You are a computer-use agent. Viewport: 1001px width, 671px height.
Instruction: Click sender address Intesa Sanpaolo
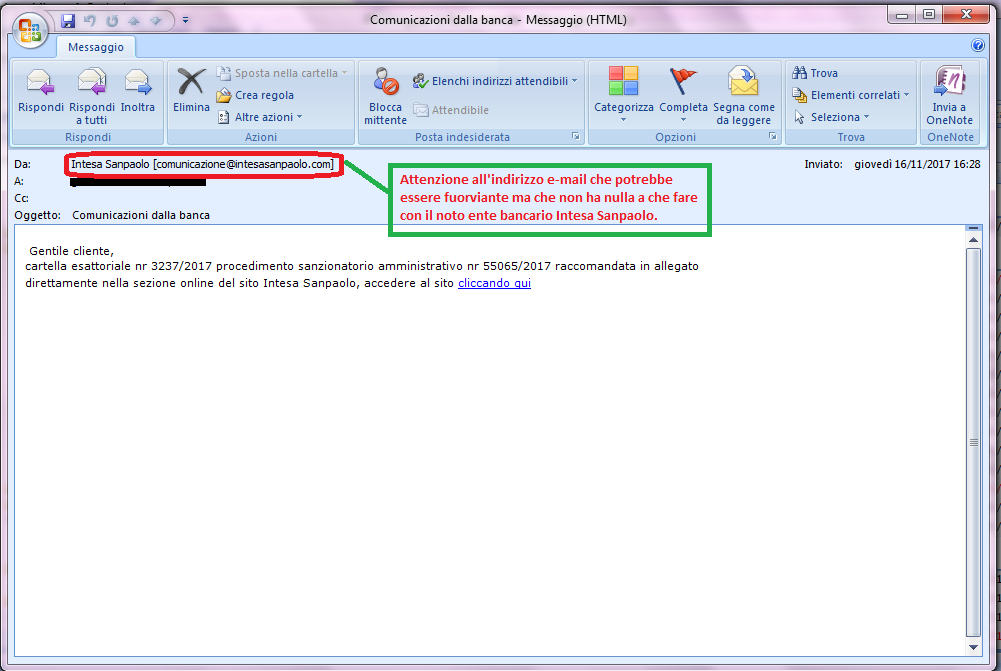click(202, 164)
